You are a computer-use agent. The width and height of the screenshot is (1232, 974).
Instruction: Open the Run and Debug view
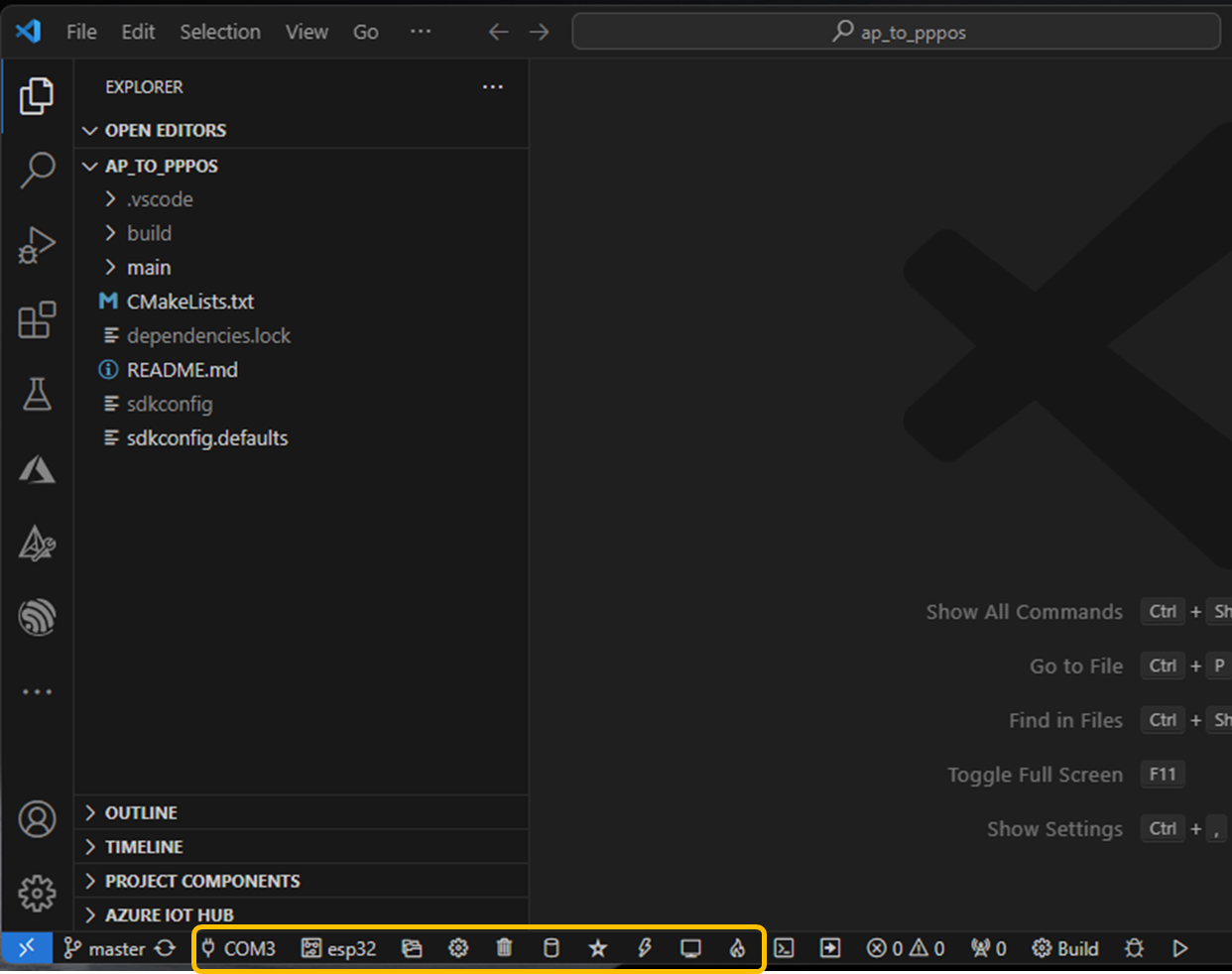tap(37, 245)
